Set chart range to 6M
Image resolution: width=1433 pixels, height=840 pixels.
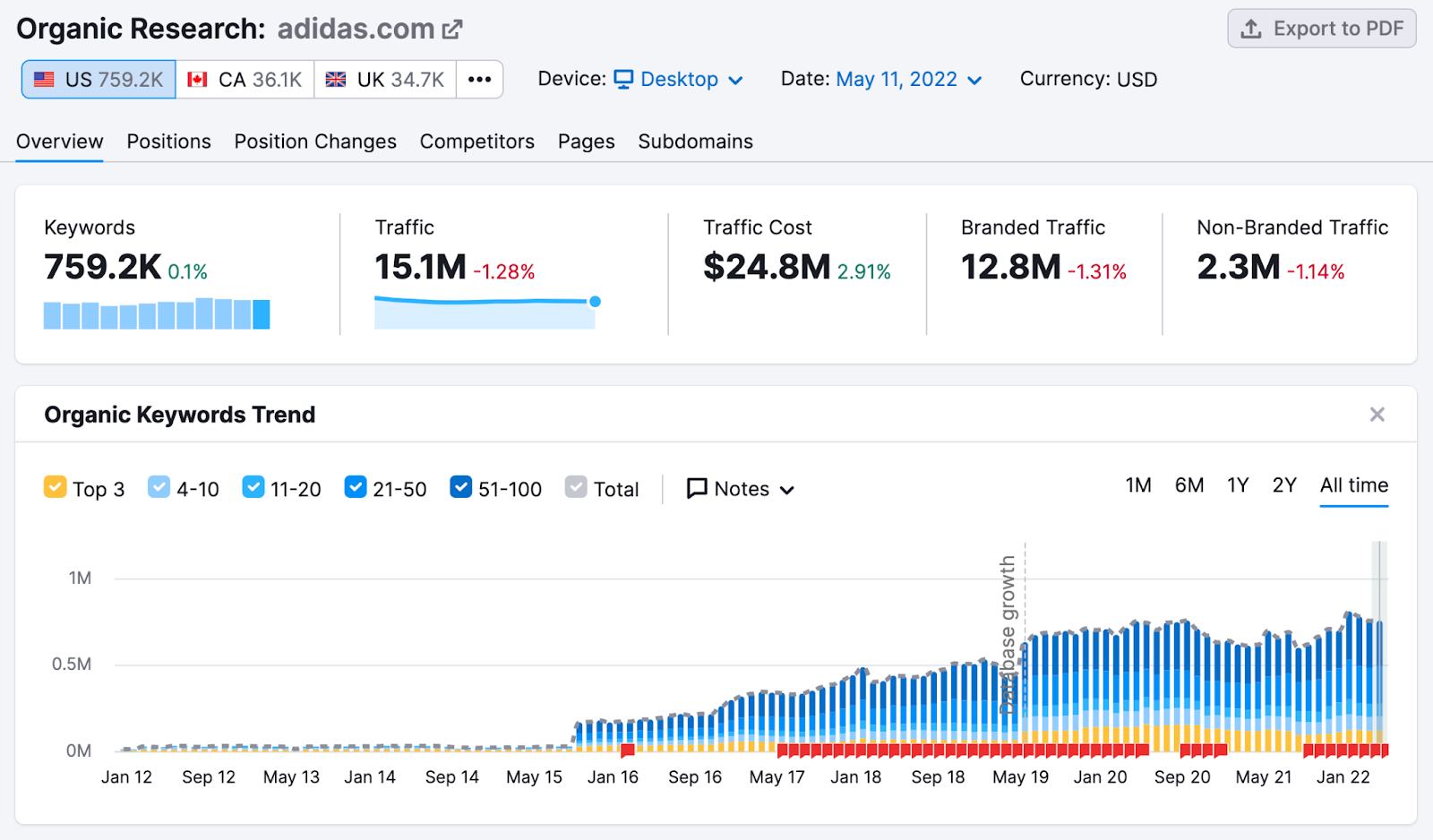coord(1188,485)
